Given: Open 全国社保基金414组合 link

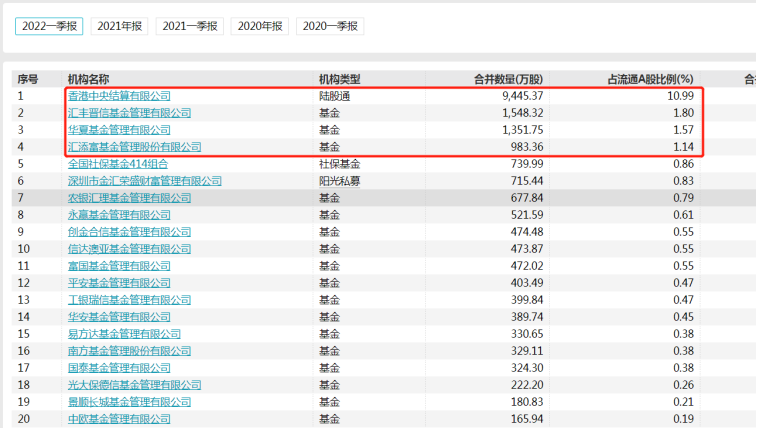Looking at the screenshot, I should [x=118, y=164].
